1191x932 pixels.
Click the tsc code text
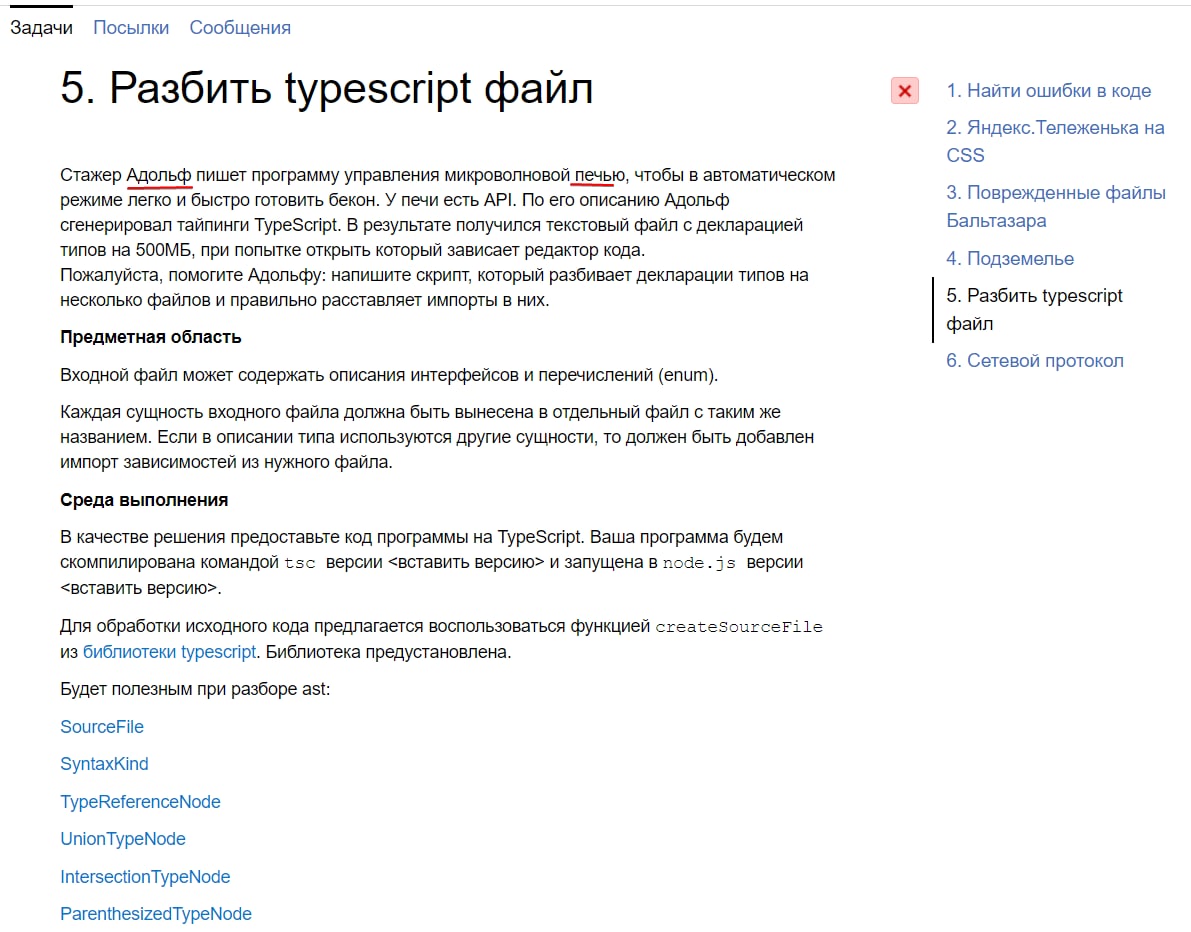pyautogui.click(x=299, y=563)
